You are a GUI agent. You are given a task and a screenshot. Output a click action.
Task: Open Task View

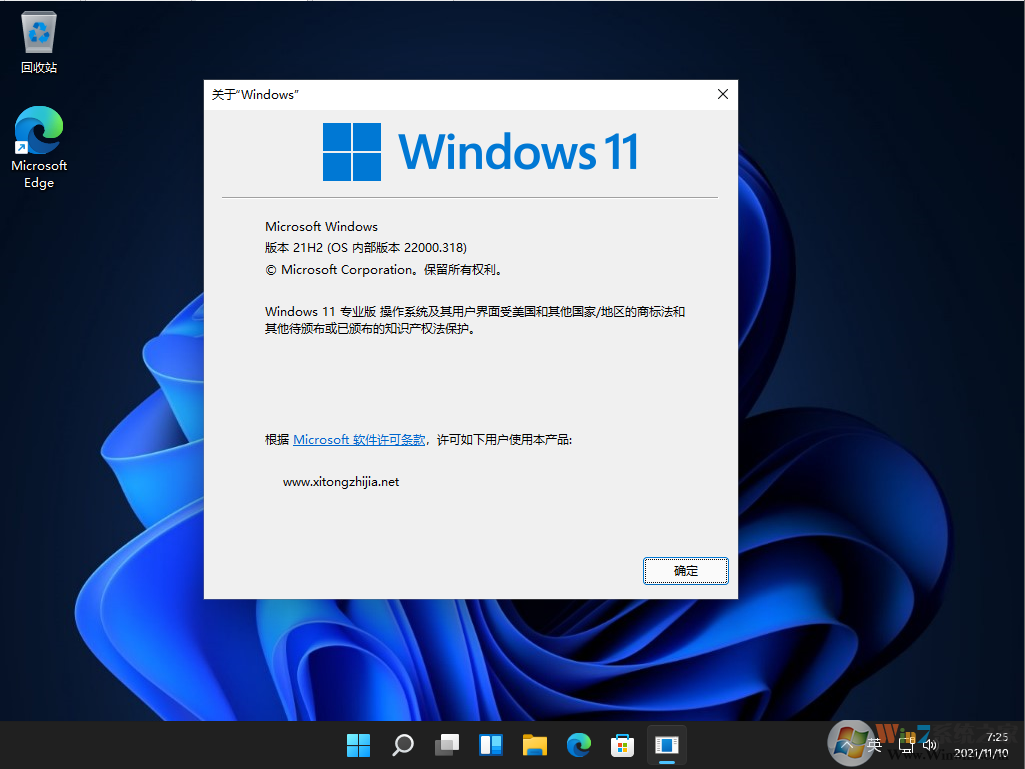[x=446, y=745]
